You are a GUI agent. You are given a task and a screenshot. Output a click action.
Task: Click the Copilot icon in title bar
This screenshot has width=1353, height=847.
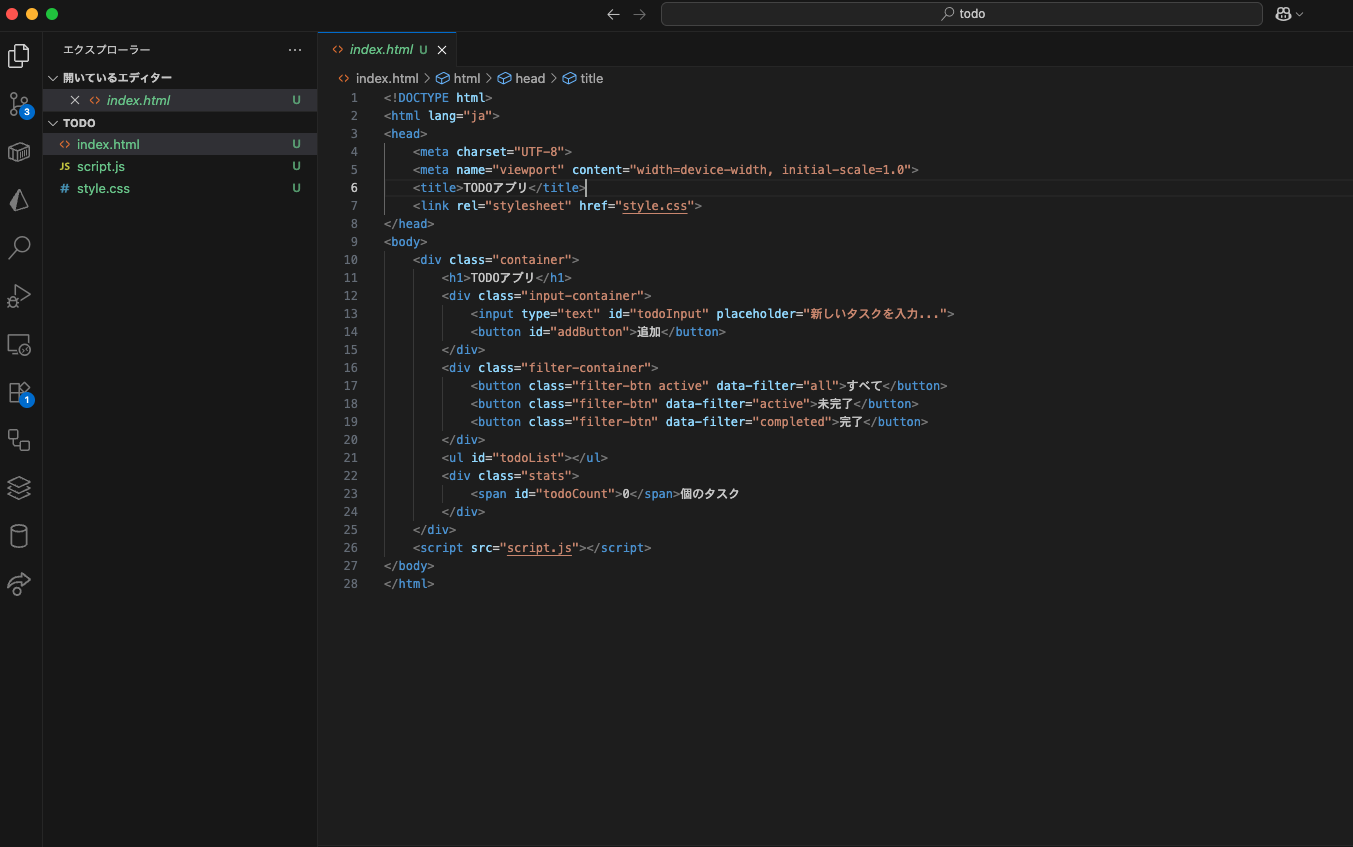click(1283, 14)
